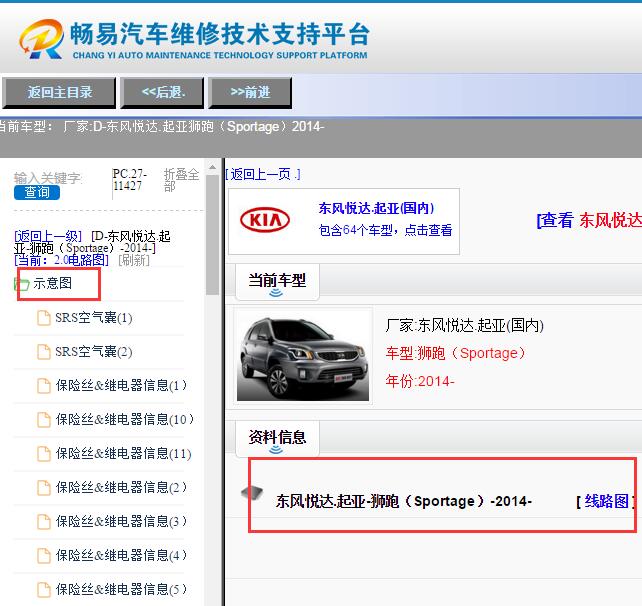The height and width of the screenshot is (606, 642).
Task: Click the signal icon under 当前车型 tab
Action: pyautogui.click(x=276, y=292)
